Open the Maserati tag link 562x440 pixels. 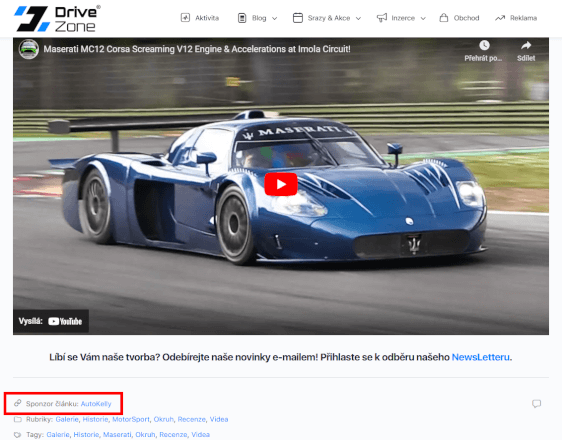click(x=117, y=435)
